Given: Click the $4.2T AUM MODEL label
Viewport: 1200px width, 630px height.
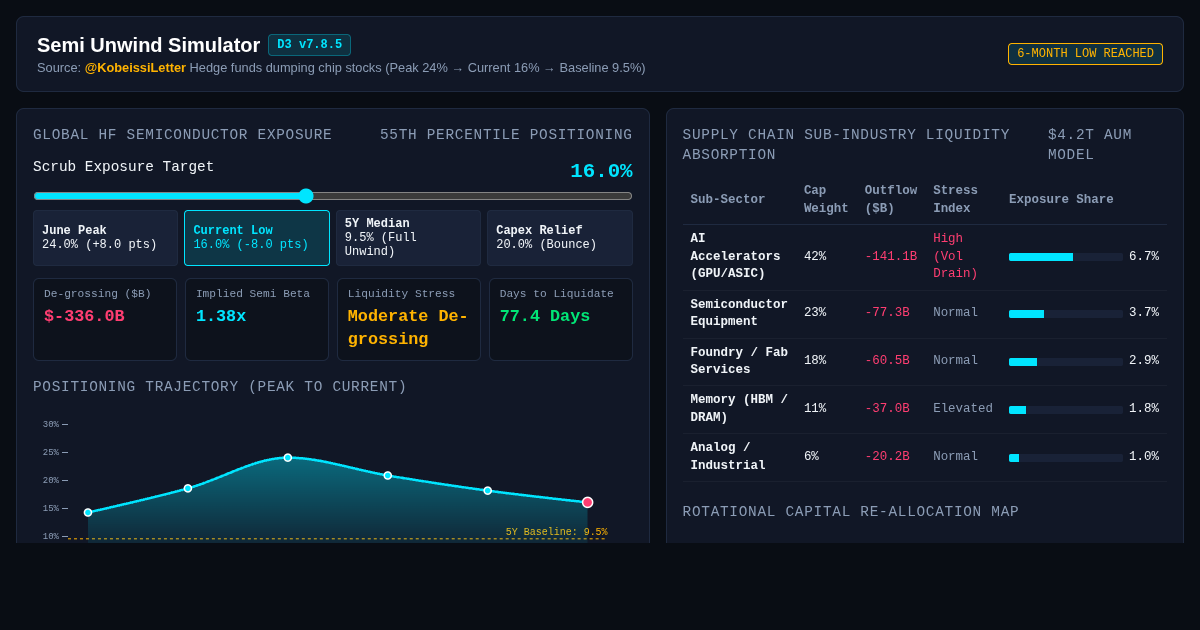Looking at the screenshot, I should [x=1090, y=145].
